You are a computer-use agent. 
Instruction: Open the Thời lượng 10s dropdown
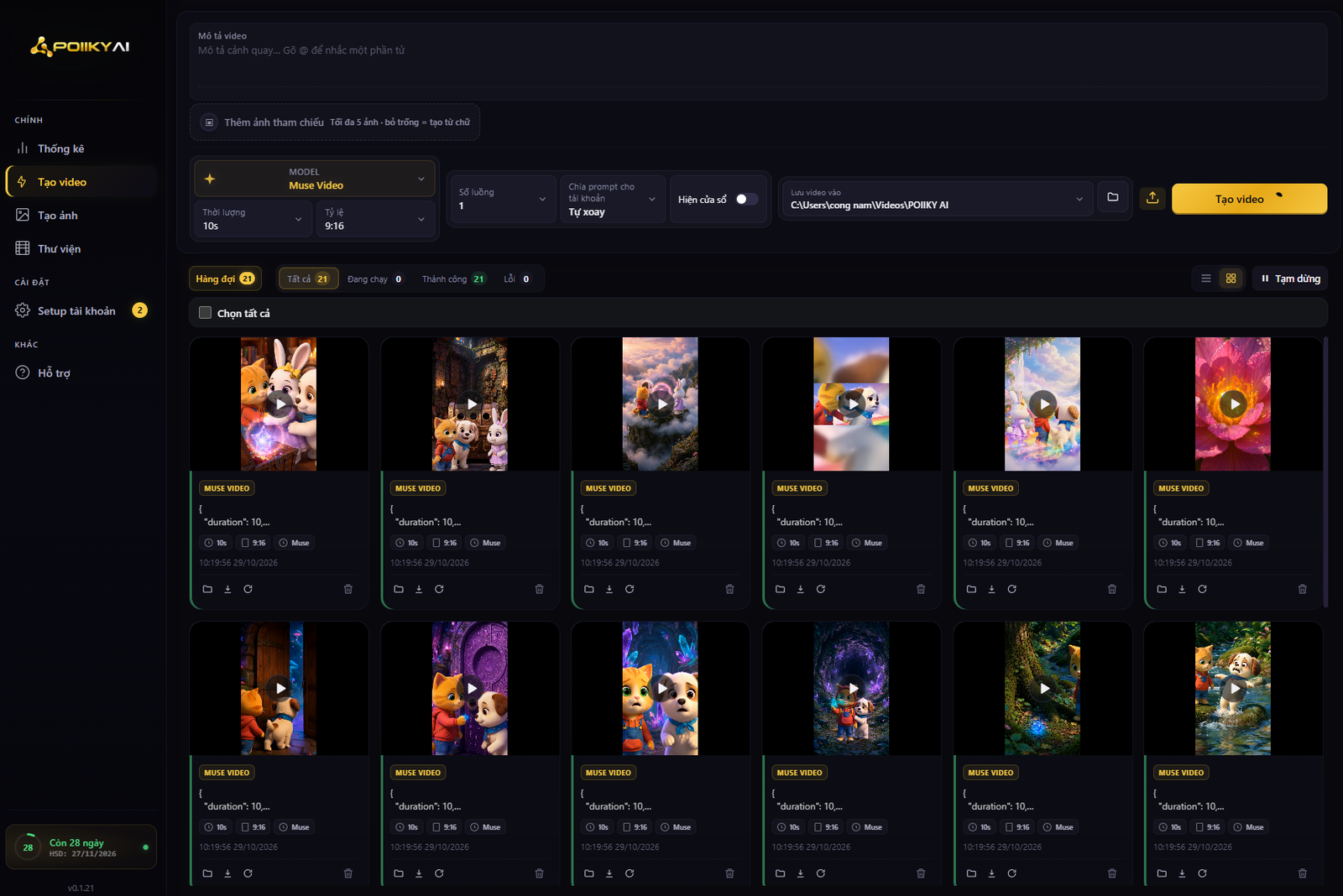(253, 219)
